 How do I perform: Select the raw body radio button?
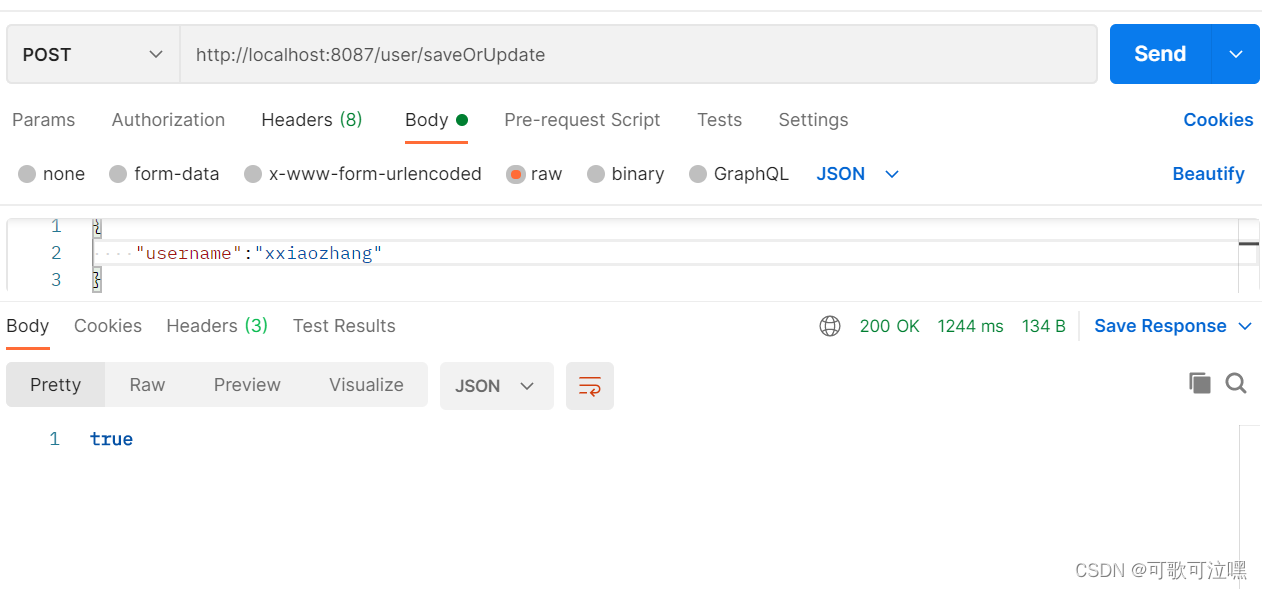[515, 174]
